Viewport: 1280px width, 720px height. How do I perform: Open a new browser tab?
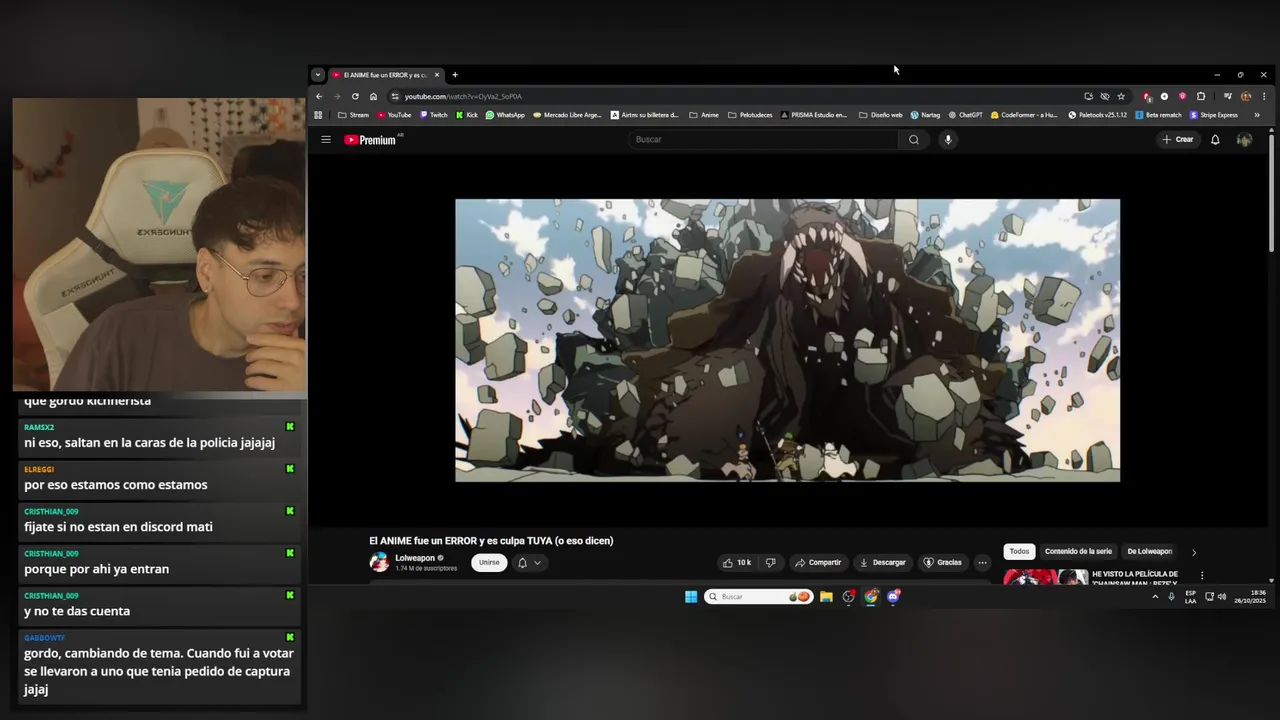click(455, 75)
